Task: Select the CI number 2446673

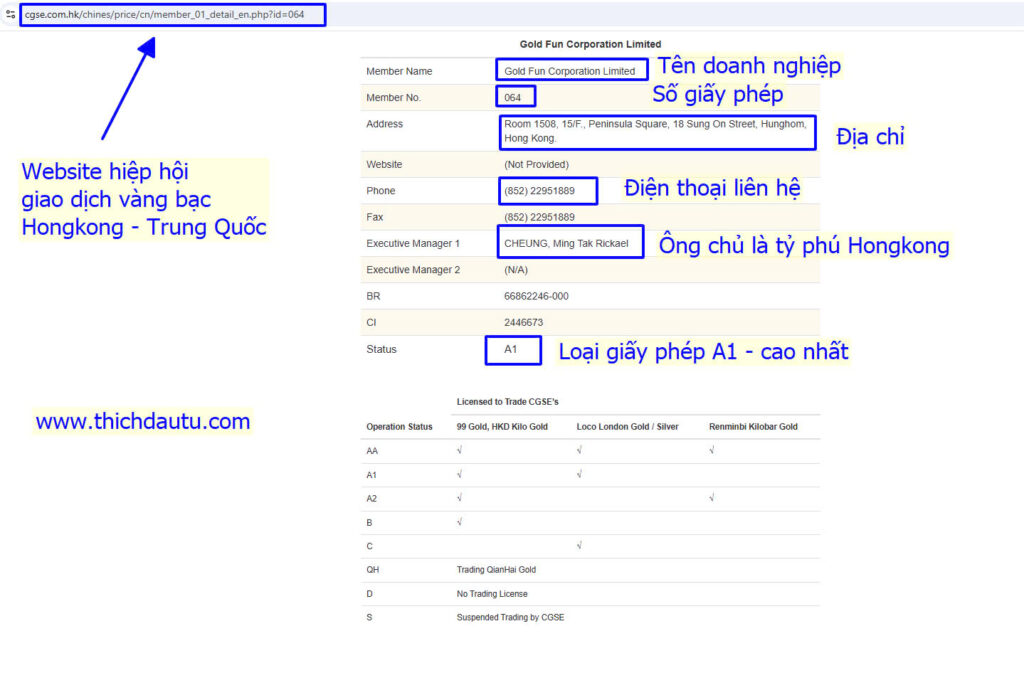Action: point(523,323)
